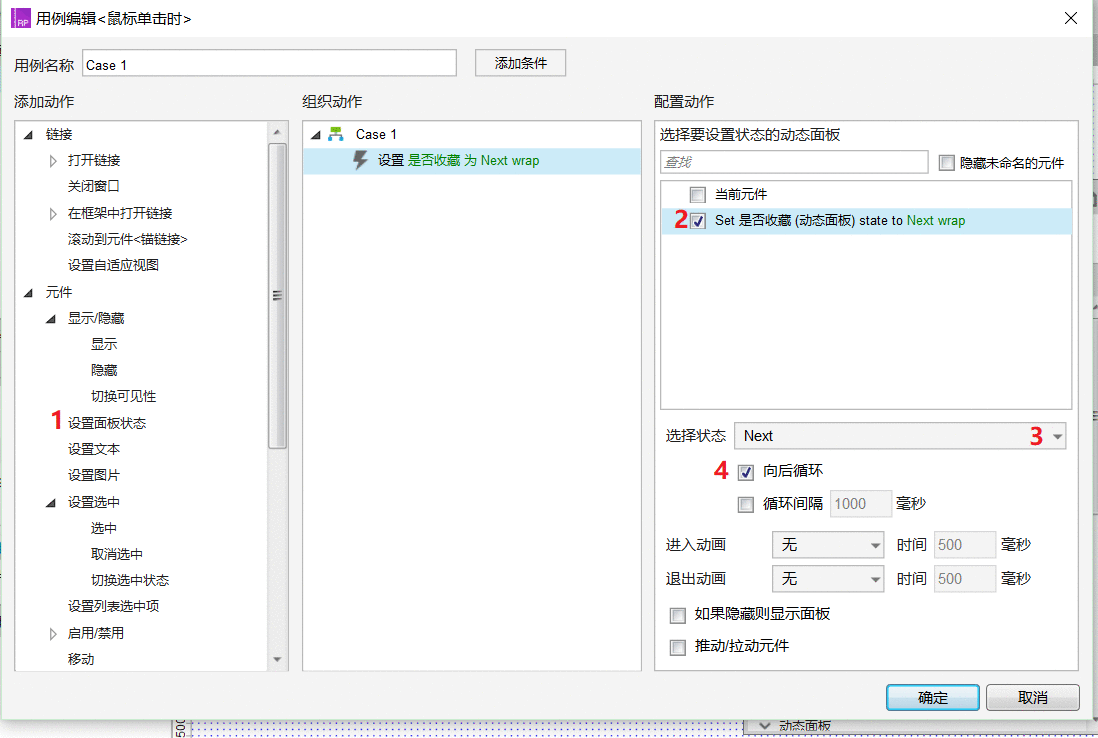1098x738 pixels.
Task: Collapse the 元件 tree group
Action: point(29,293)
